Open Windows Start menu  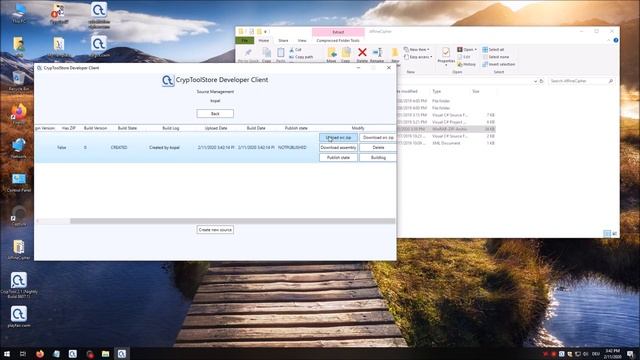pos(7,354)
